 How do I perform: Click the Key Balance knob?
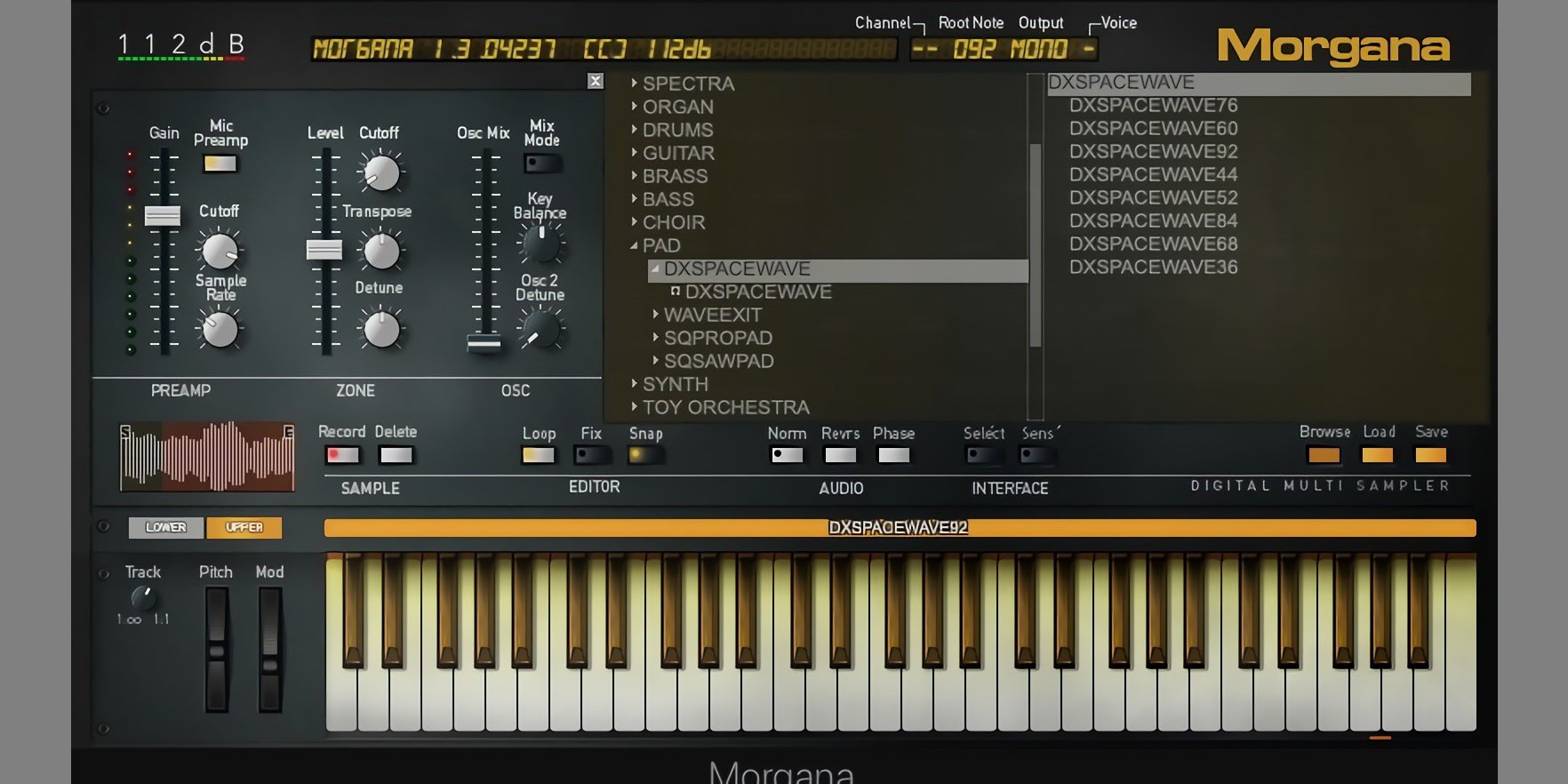[x=541, y=243]
